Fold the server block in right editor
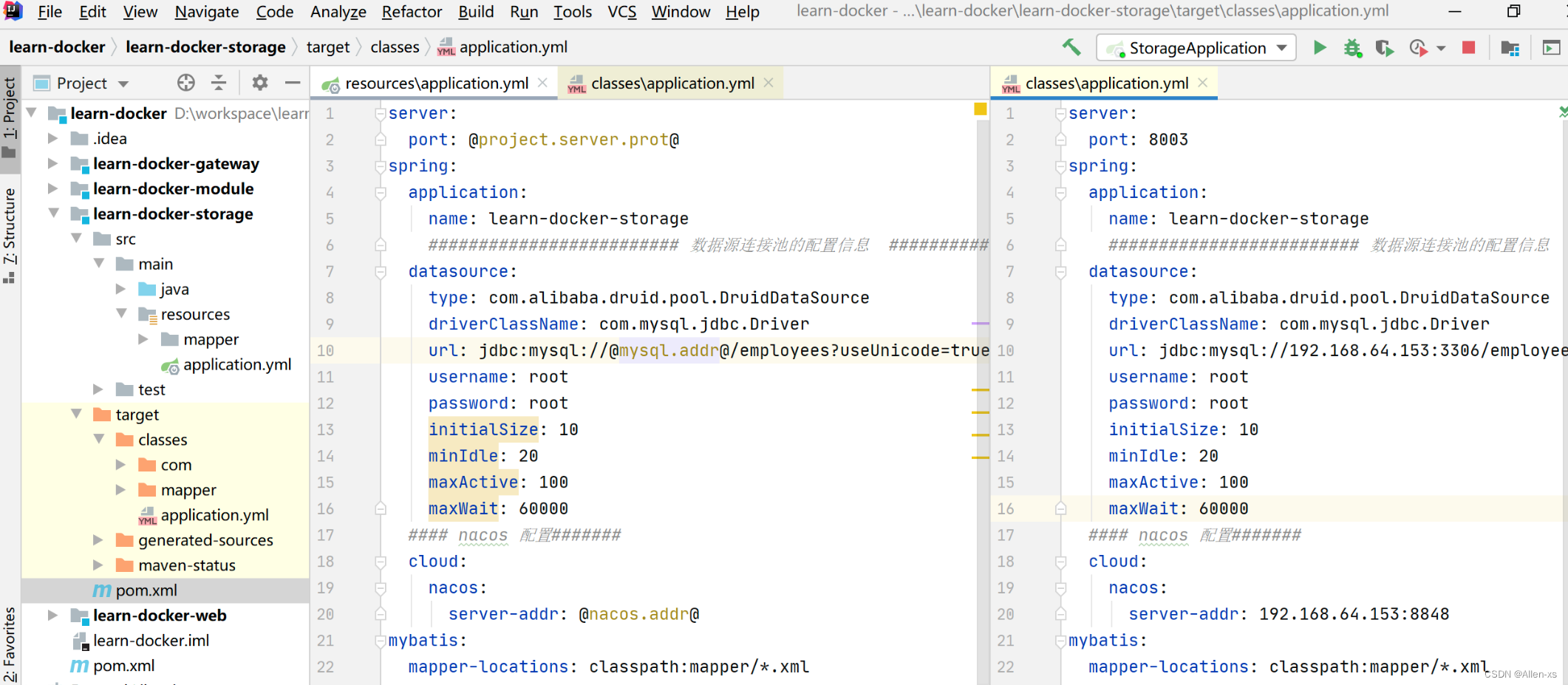The image size is (1568, 685). tap(1060, 114)
